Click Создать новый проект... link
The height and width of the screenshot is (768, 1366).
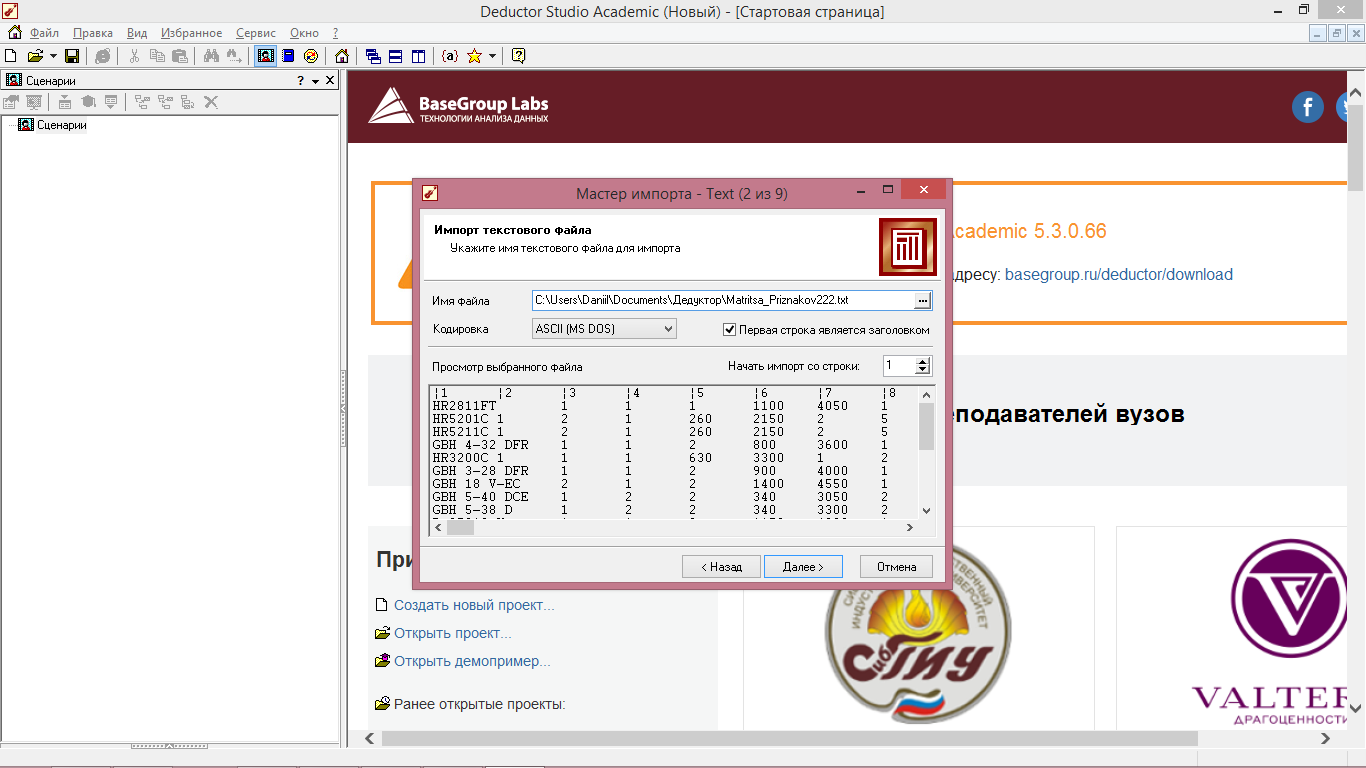[x=474, y=605]
